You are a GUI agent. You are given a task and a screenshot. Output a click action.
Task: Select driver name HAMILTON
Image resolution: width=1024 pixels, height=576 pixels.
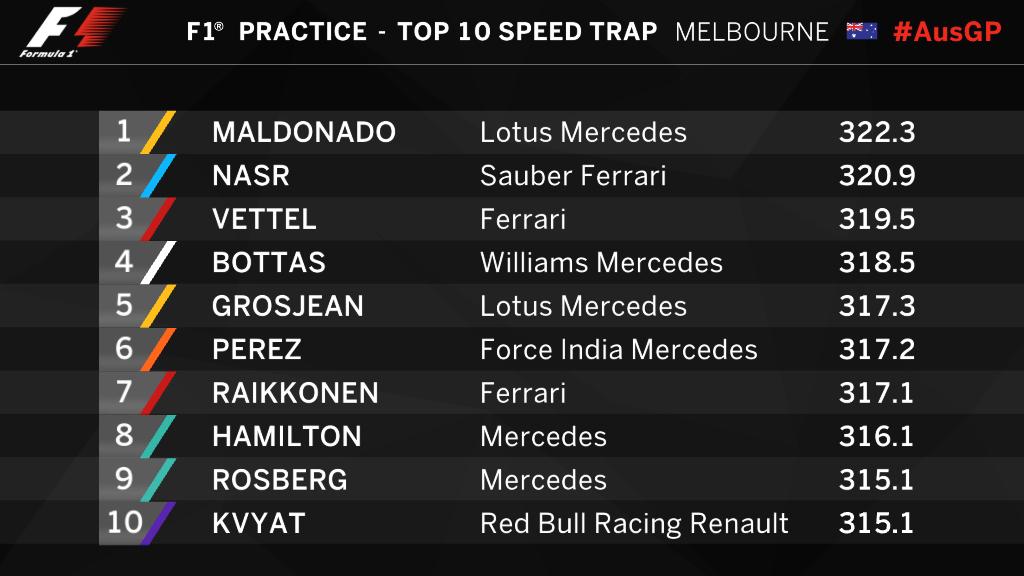coord(287,436)
